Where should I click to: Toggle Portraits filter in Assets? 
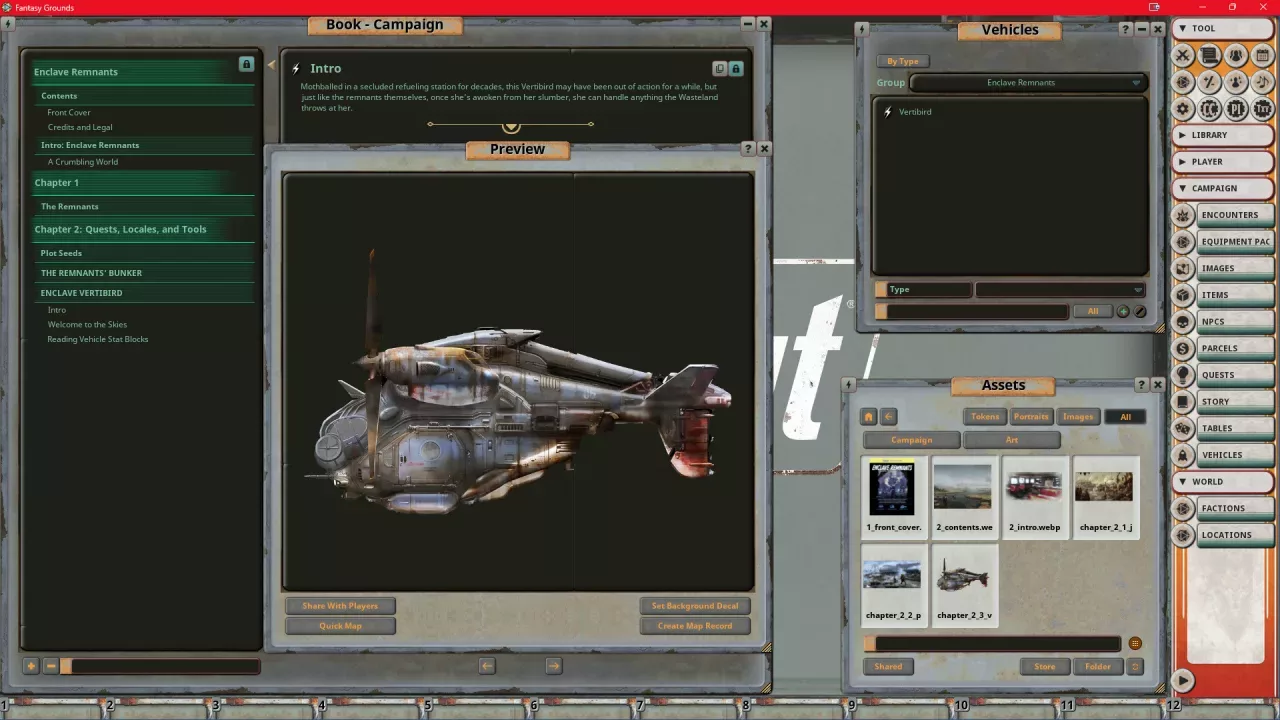[1031, 417]
